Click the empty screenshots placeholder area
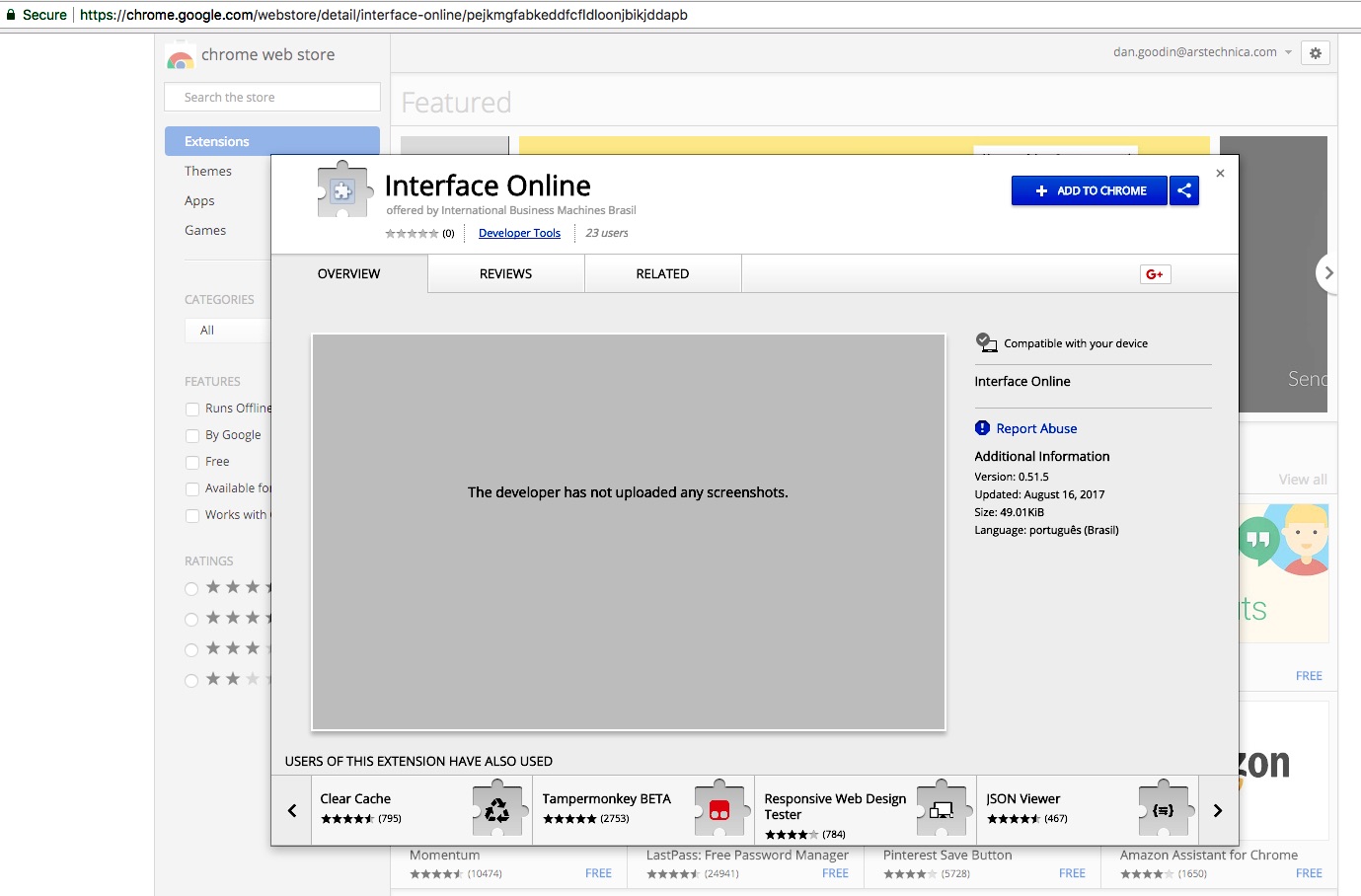Viewport: 1361px width, 896px height. (x=629, y=532)
